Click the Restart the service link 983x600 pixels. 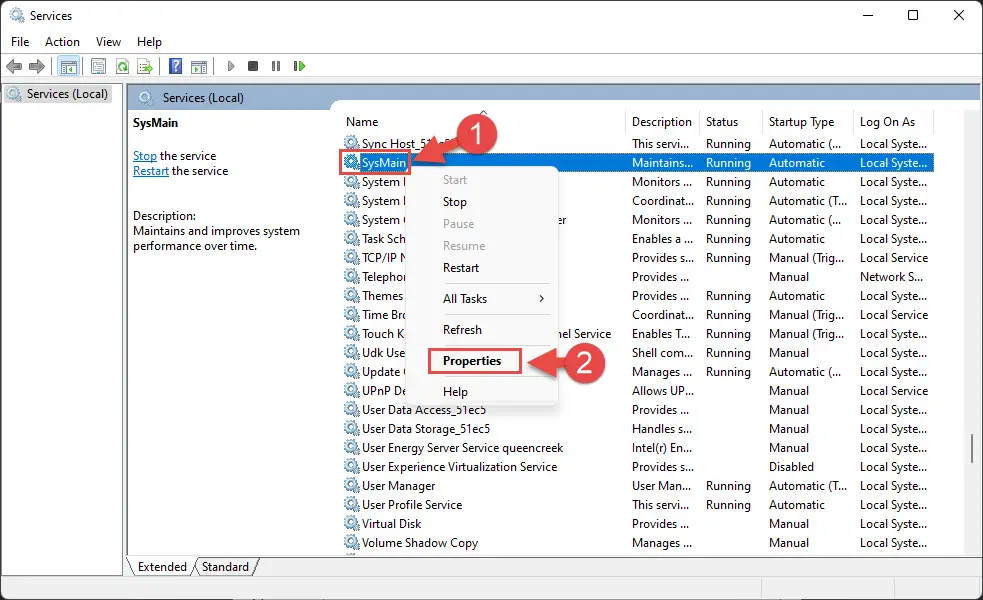[x=150, y=171]
